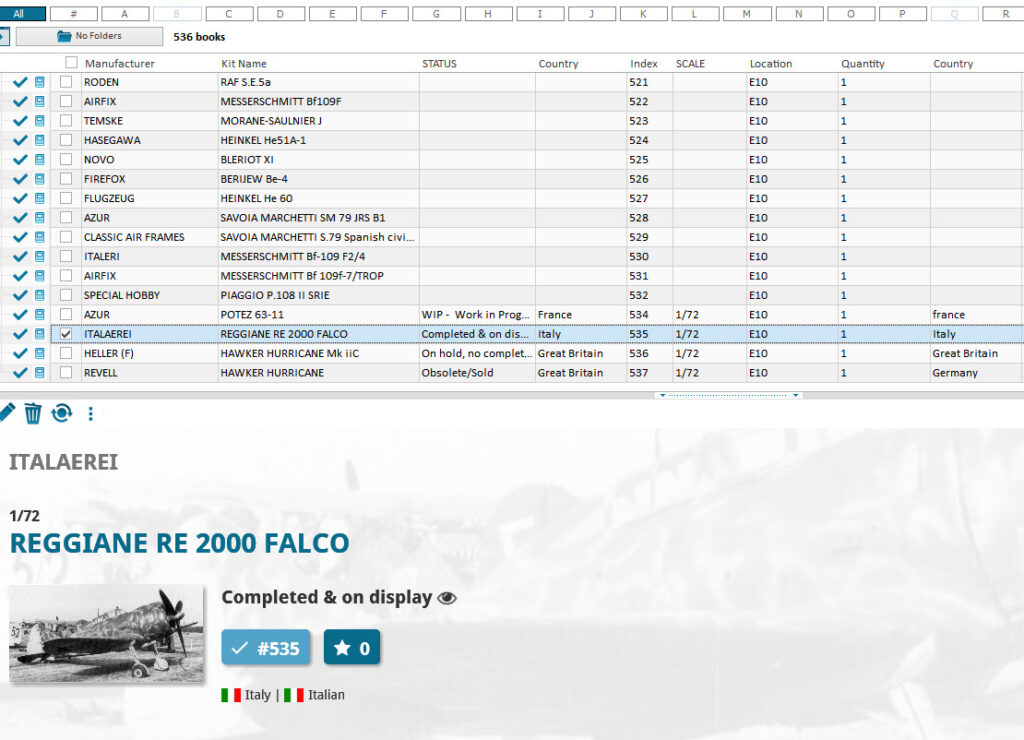This screenshot has height=740, width=1024.
Task: Filter by the letter H tab
Action: point(488,14)
